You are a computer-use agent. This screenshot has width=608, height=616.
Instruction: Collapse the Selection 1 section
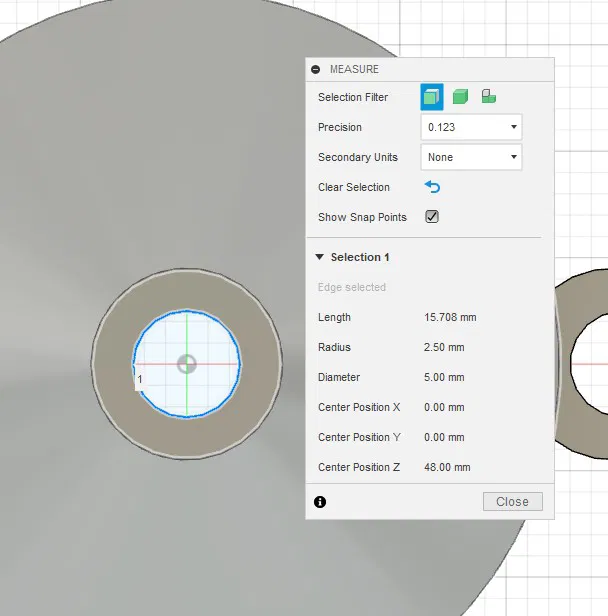point(319,257)
